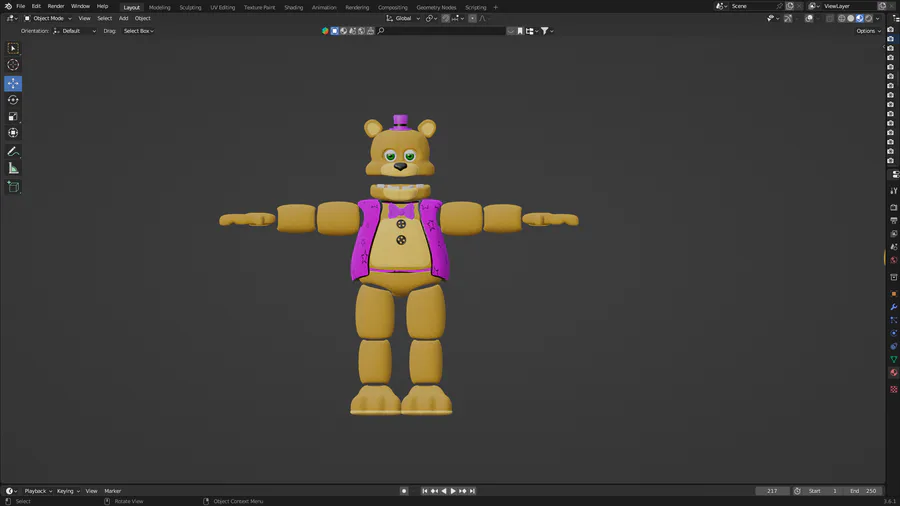Switch to the Geometry Nodes workspace tab
900x506 pixels.
[436, 7]
